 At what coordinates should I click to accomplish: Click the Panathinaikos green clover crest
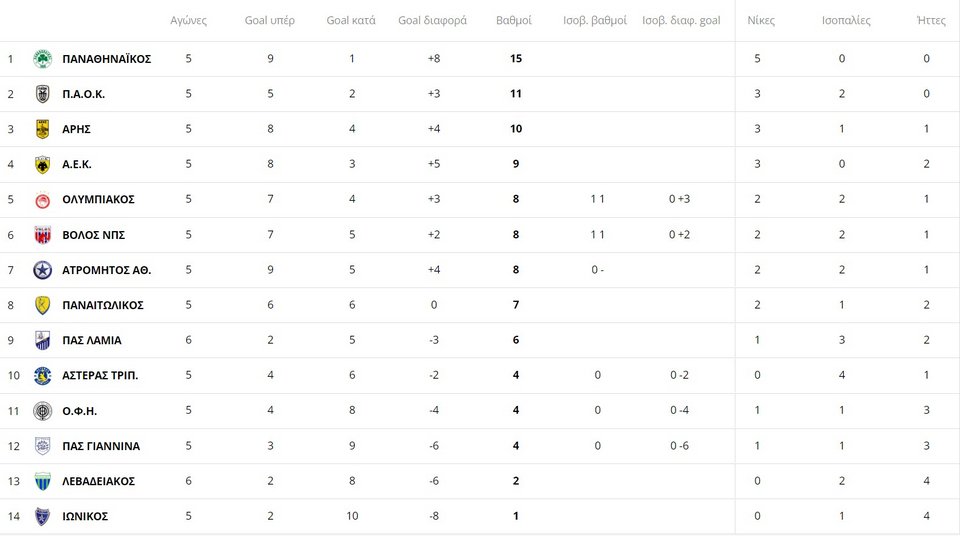(42, 59)
